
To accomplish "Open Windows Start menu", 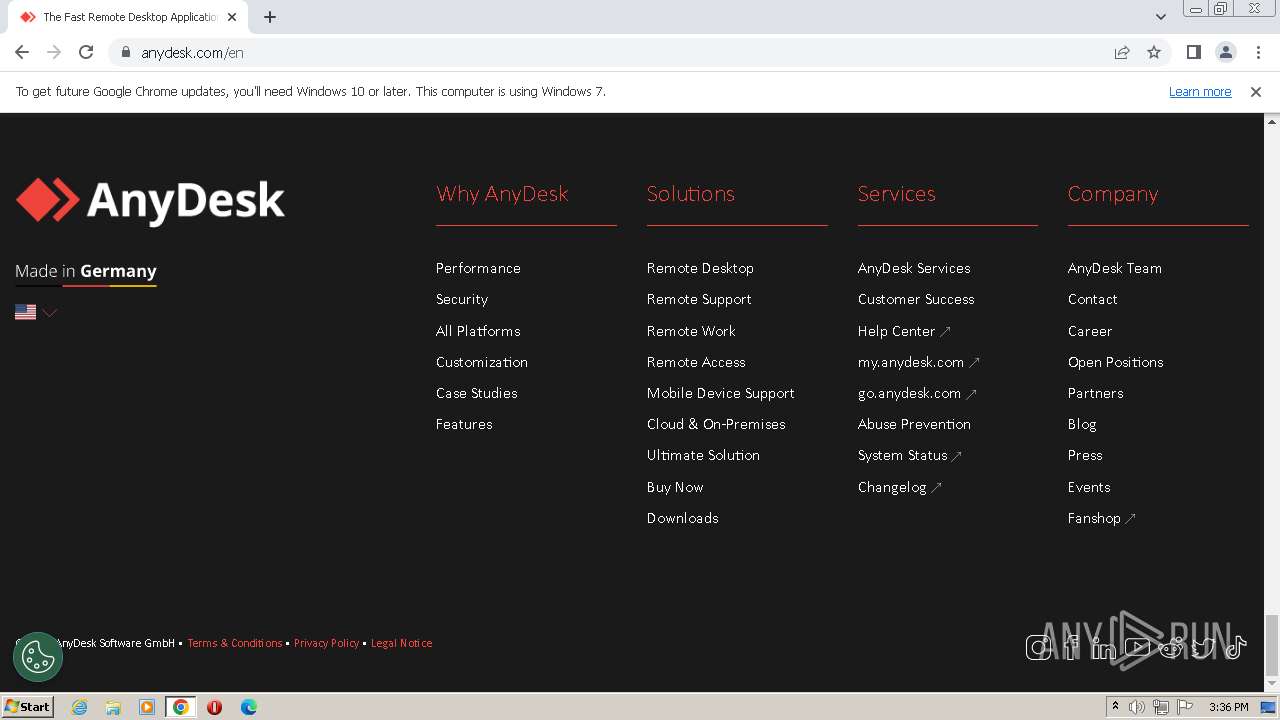I will [x=28, y=707].
